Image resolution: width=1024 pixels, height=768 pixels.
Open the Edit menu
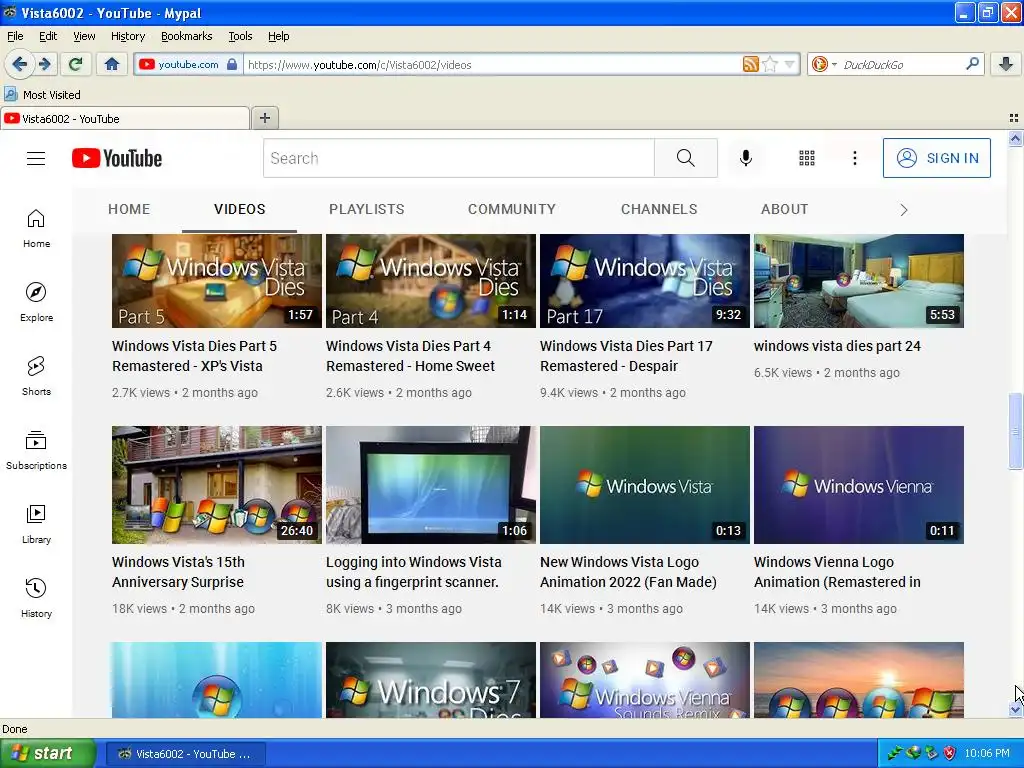[x=48, y=37]
